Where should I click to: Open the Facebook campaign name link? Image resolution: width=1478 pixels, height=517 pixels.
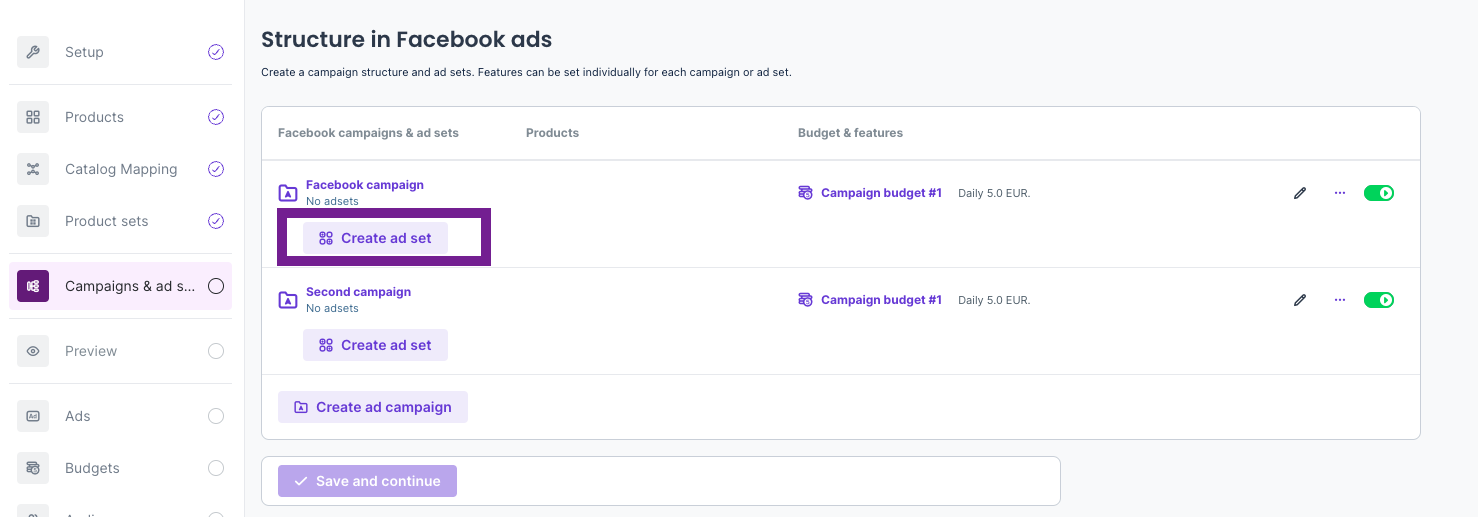click(x=365, y=185)
